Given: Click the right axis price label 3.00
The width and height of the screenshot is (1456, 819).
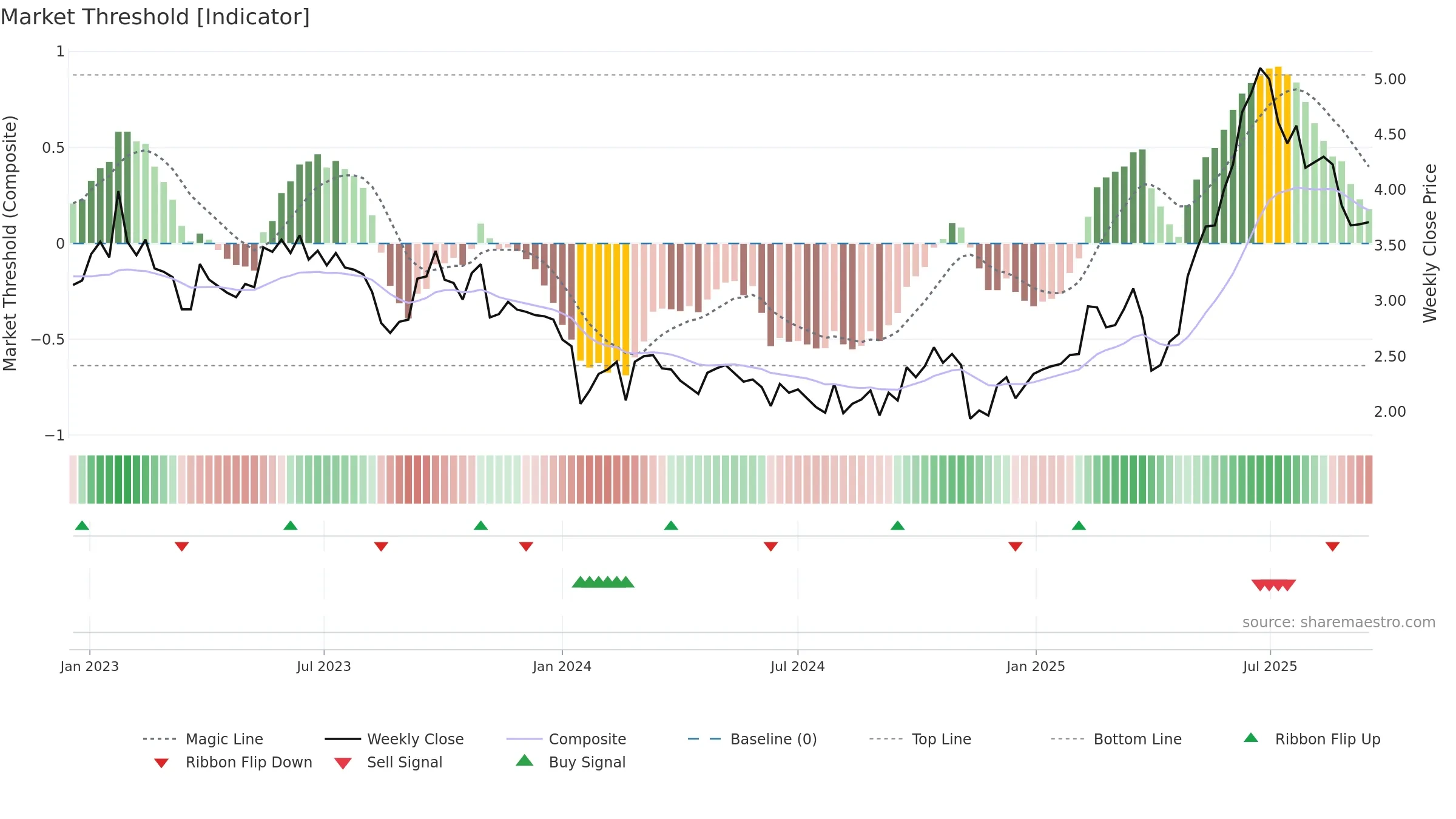Looking at the screenshot, I should pos(1390,301).
